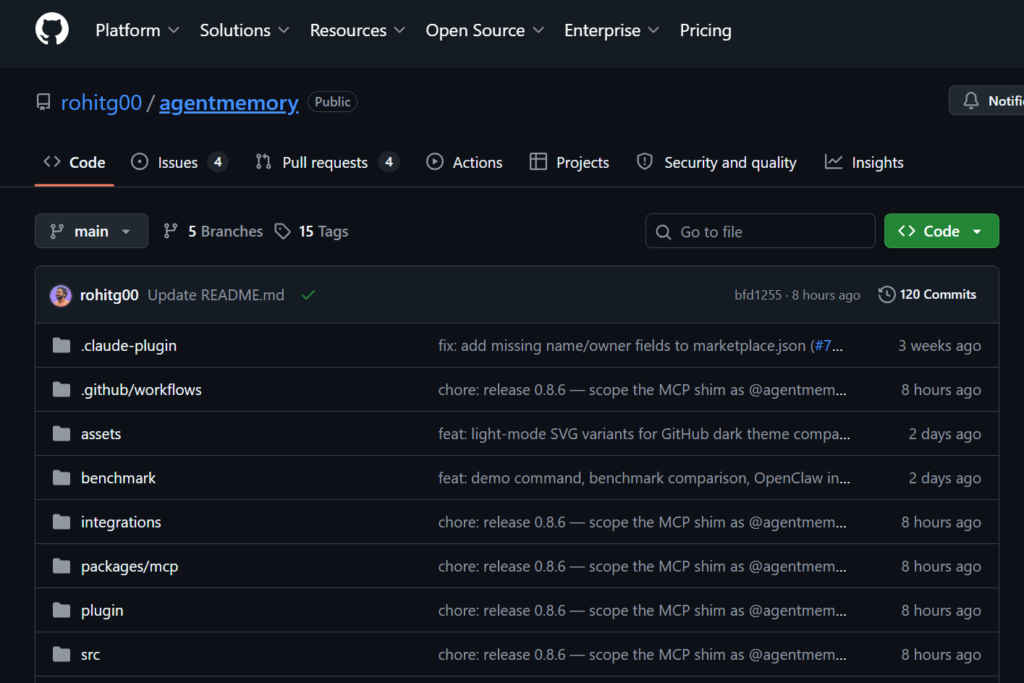Click the src folder icon
Screen dimensions: 1024x683
(x=62, y=655)
